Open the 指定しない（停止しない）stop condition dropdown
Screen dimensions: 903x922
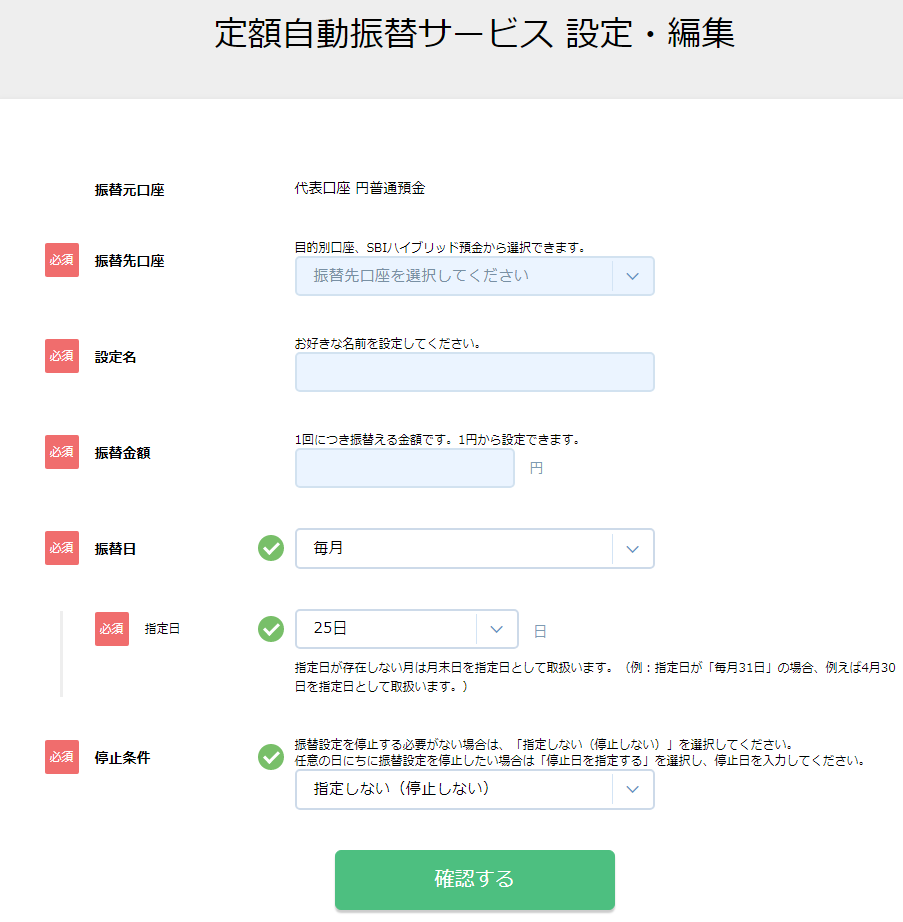(474, 790)
